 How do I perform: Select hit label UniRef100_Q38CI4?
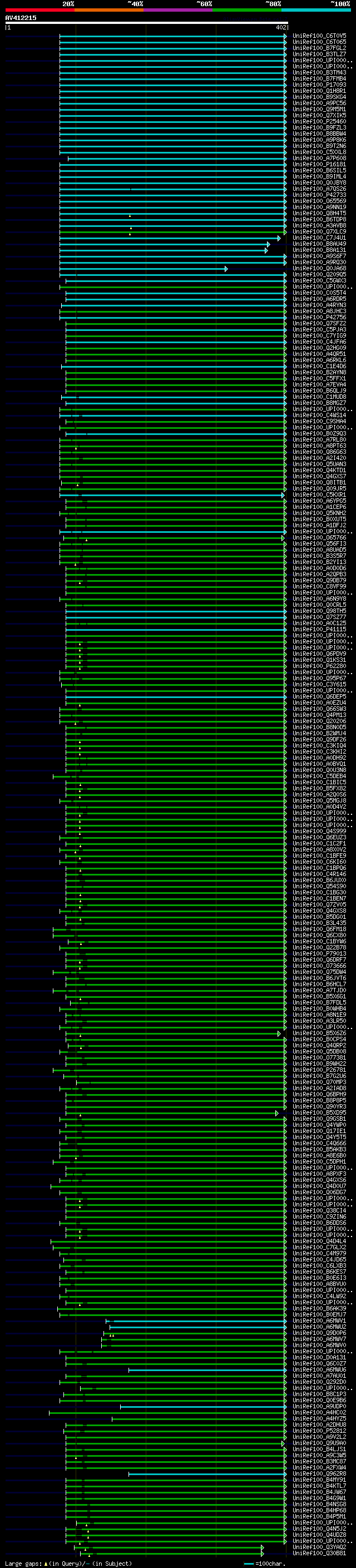(x=319, y=1211)
